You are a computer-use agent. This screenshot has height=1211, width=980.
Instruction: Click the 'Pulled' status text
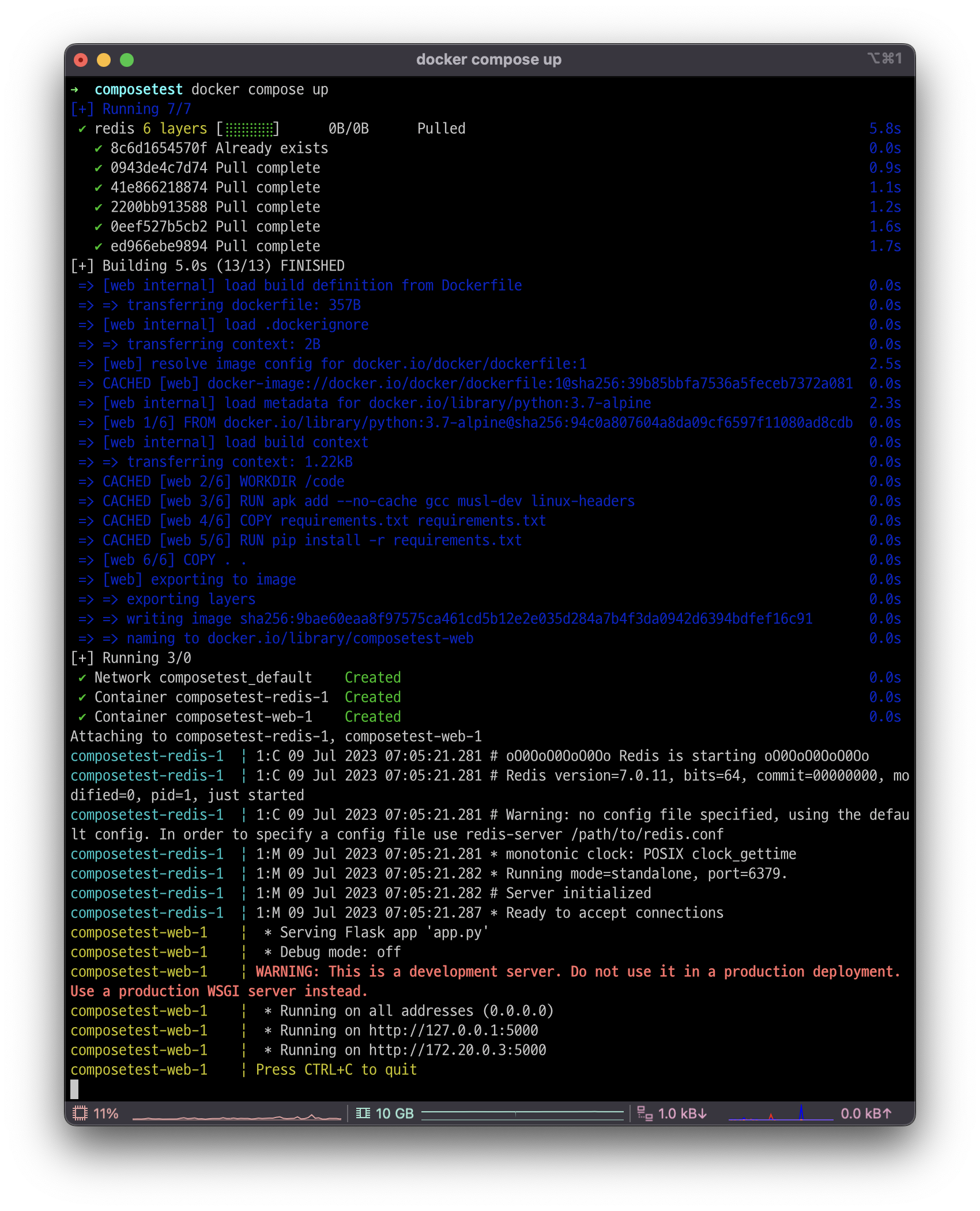441,129
